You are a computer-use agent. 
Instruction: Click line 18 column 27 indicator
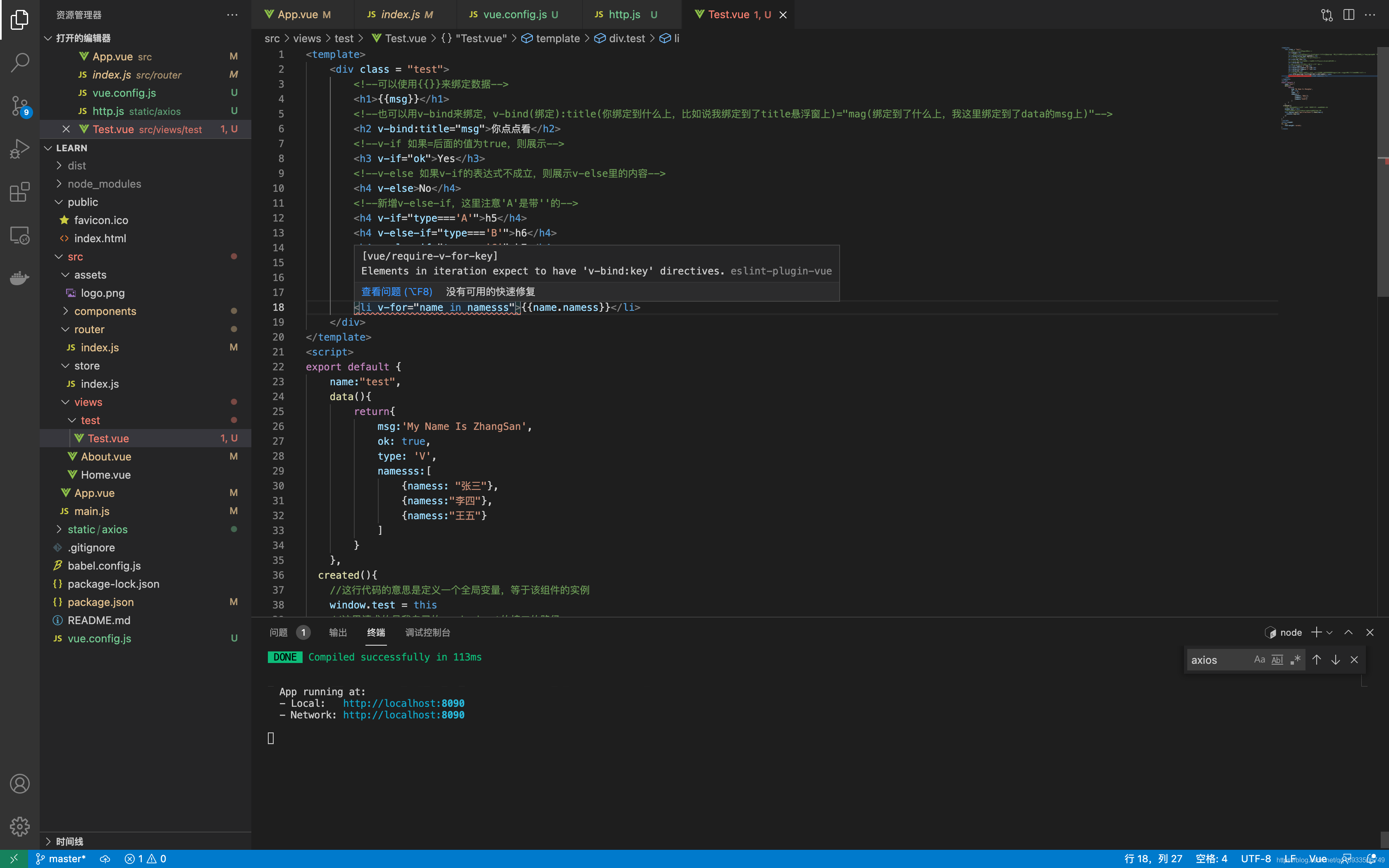pos(1153,859)
